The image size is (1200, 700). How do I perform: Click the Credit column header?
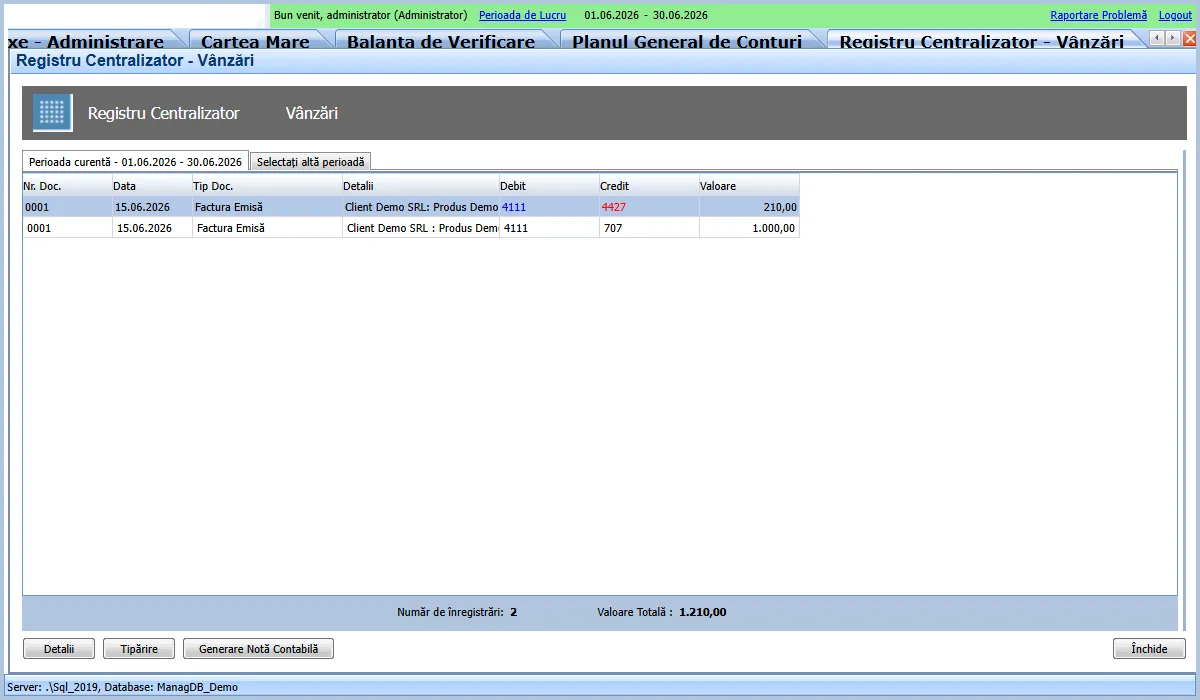(649, 186)
